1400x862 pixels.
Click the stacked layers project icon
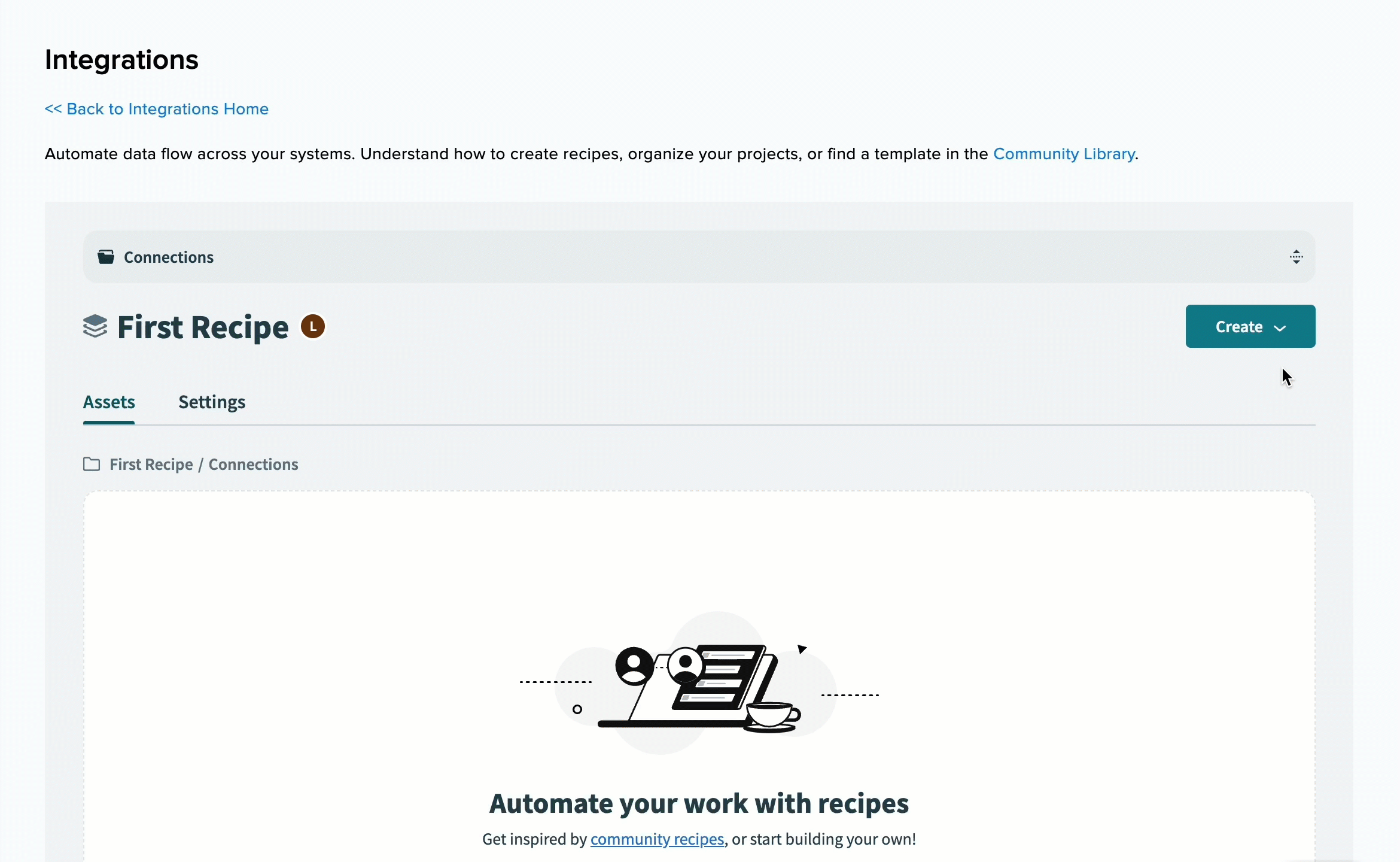click(95, 327)
